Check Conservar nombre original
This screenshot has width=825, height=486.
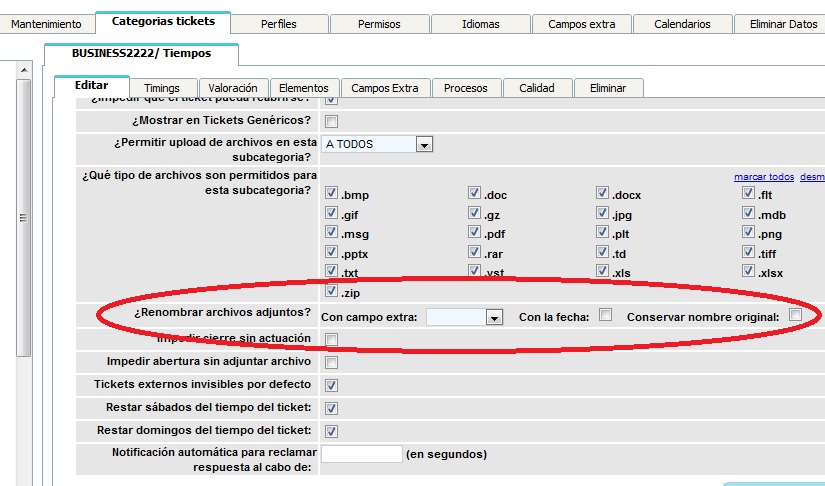[x=796, y=315]
